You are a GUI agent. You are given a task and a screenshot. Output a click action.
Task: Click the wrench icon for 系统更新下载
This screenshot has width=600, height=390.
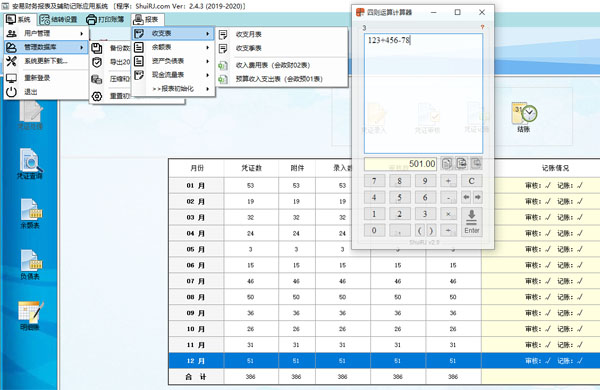pos(11,61)
